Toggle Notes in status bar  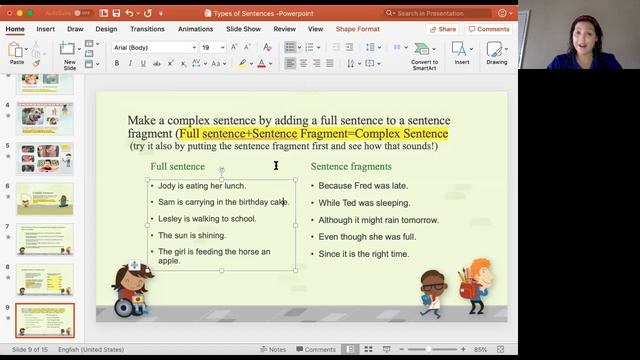tap(273, 349)
